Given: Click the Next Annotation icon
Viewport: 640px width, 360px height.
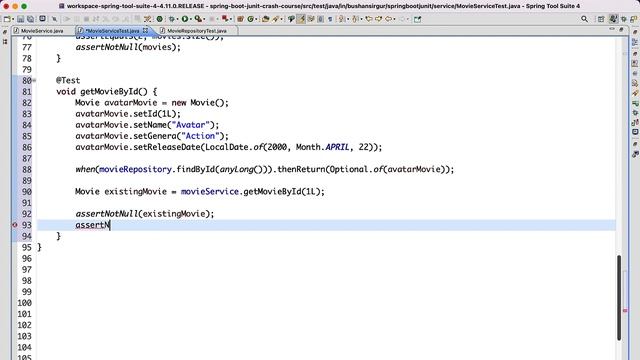Looking at the screenshot, I should click(x=341, y=19).
